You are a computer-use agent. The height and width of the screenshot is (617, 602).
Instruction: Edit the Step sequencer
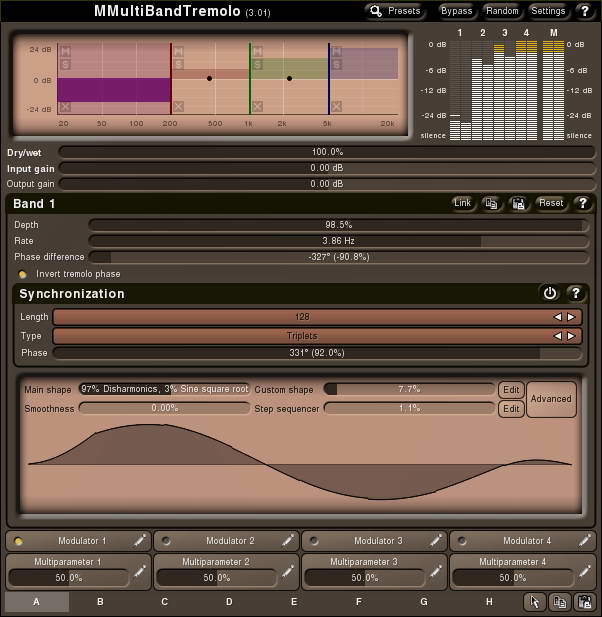pyautogui.click(x=511, y=409)
